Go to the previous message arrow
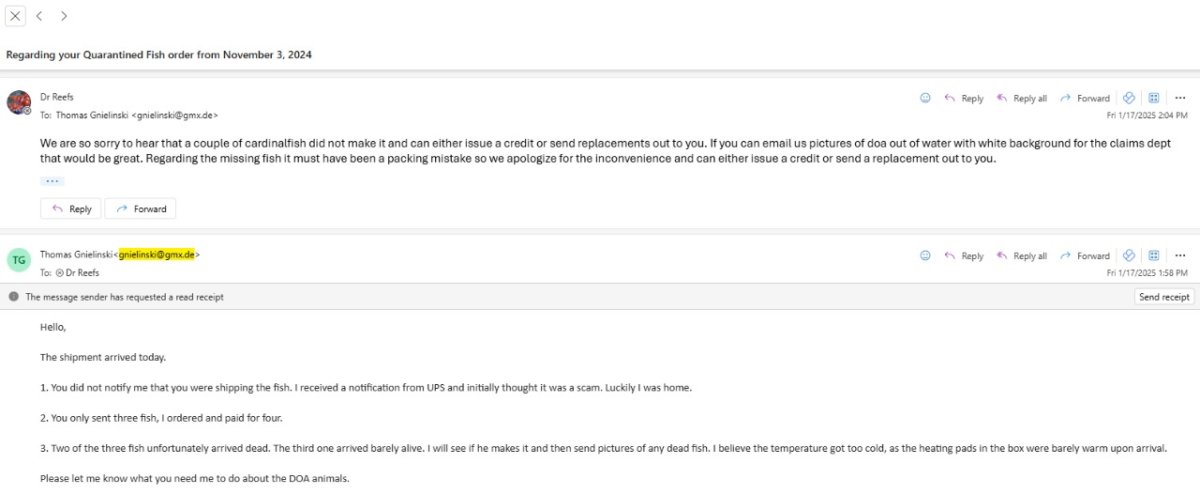The width and height of the screenshot is (1200, 494). [x=39, y=16]
